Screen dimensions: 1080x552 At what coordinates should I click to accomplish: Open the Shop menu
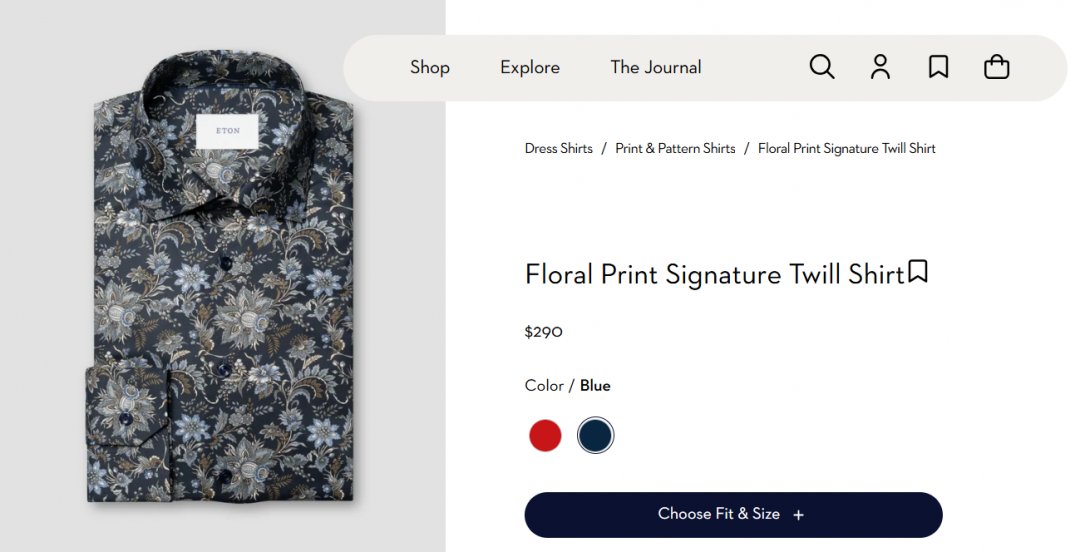tap(430, 67)
